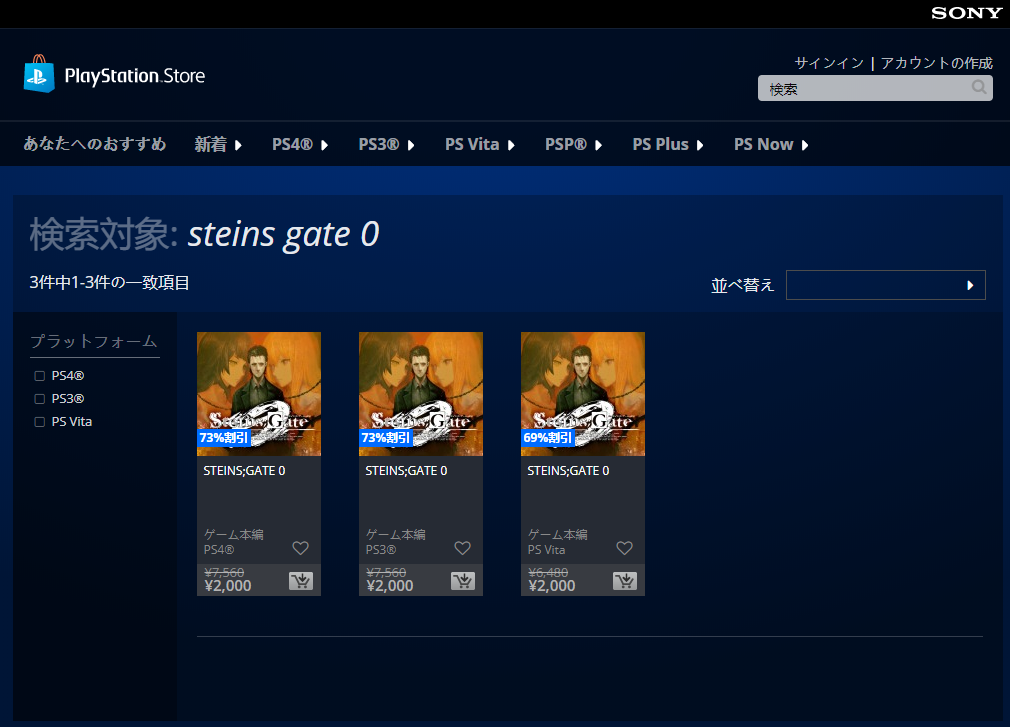Screen dimensions: 1010x727
Task: Click the 69%割引 discount badge
Action: click(548, 438)
